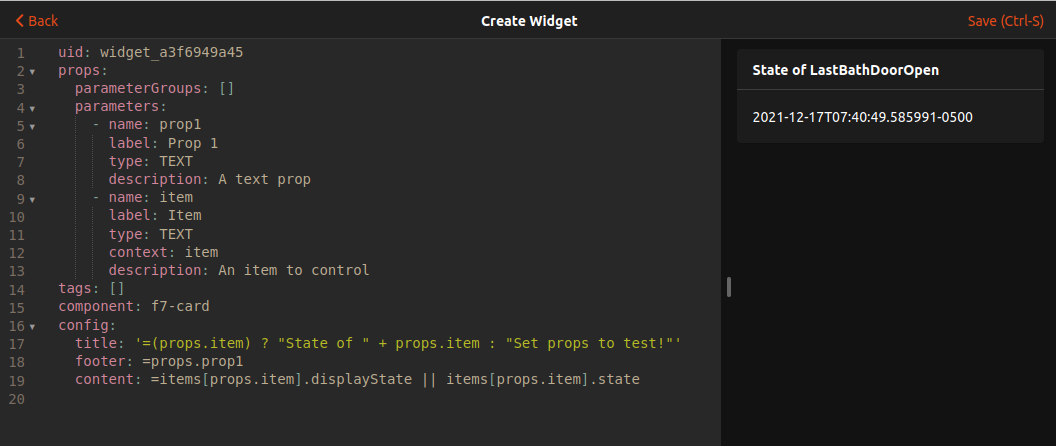
Task: Collapse the config section fold arrow
Action: pyautogui.click(x=32, y=326)
